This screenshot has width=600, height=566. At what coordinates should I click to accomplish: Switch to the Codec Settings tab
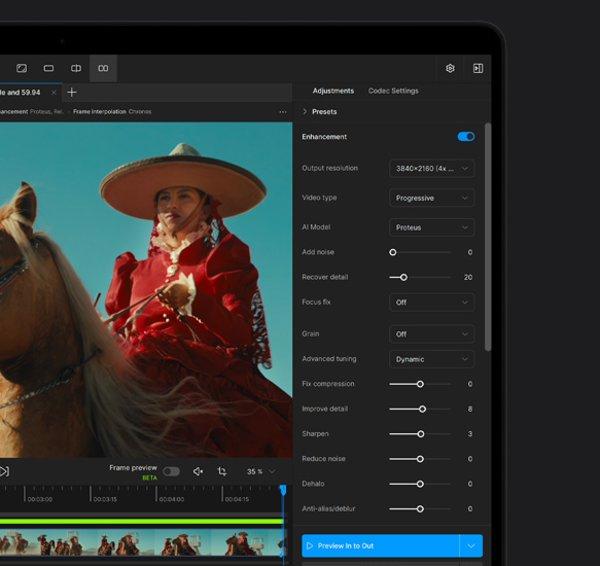(x=393, y=91)
